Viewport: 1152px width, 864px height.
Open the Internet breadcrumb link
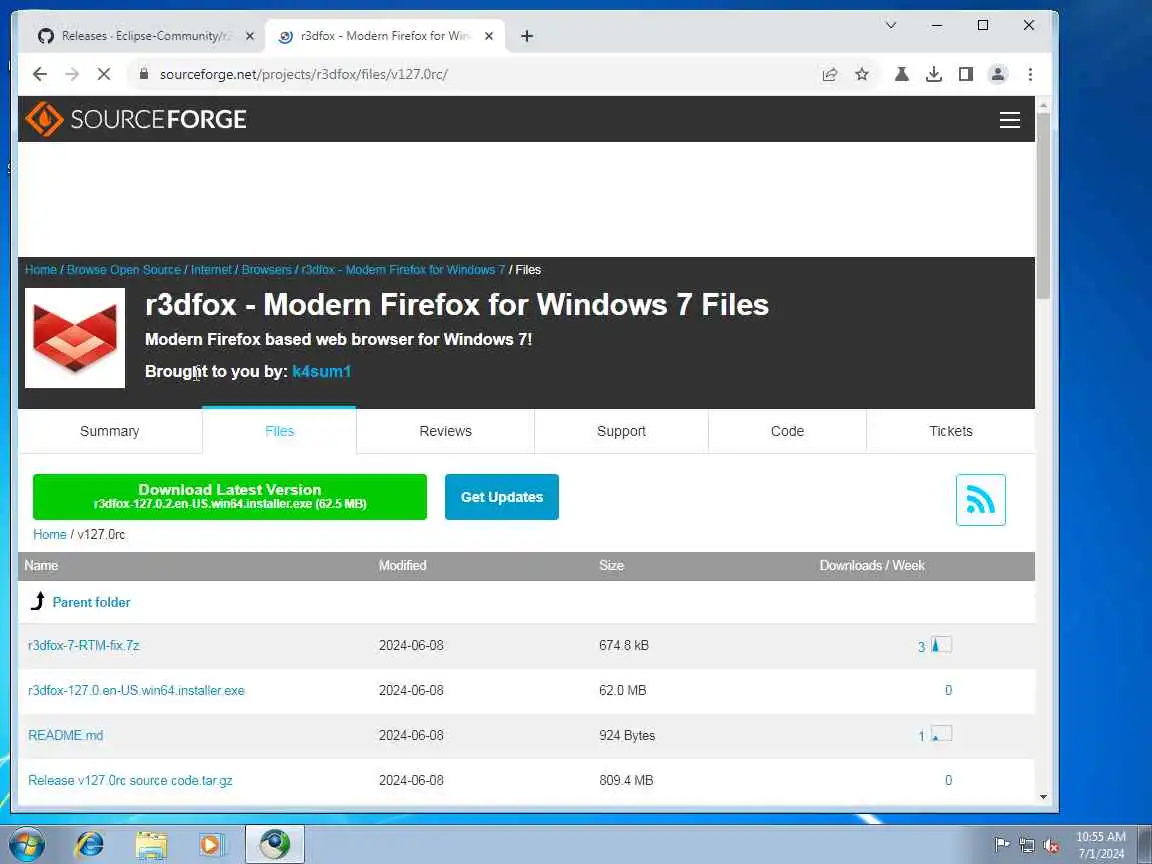point(211,270)
